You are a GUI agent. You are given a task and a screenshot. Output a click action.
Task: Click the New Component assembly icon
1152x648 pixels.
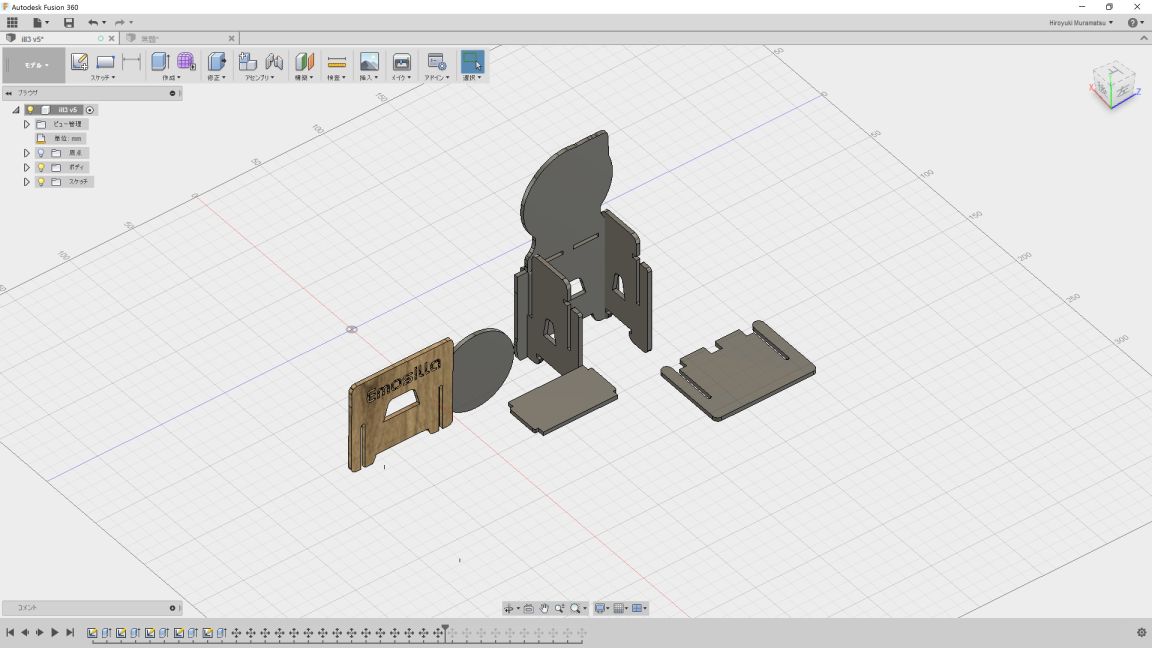[248, 62]
